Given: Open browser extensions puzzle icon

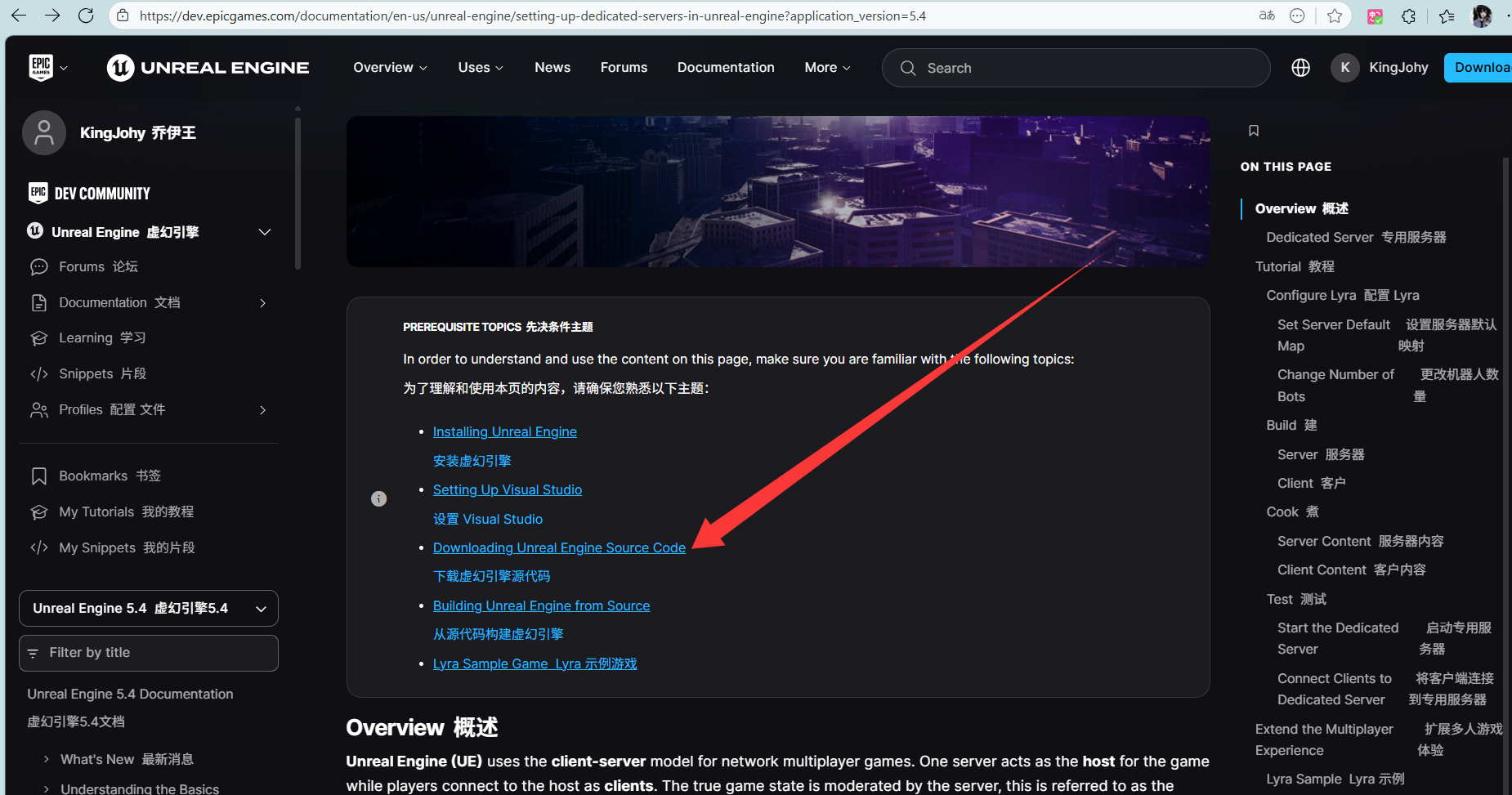Looking at the screenshot, I should point(1409,16).
